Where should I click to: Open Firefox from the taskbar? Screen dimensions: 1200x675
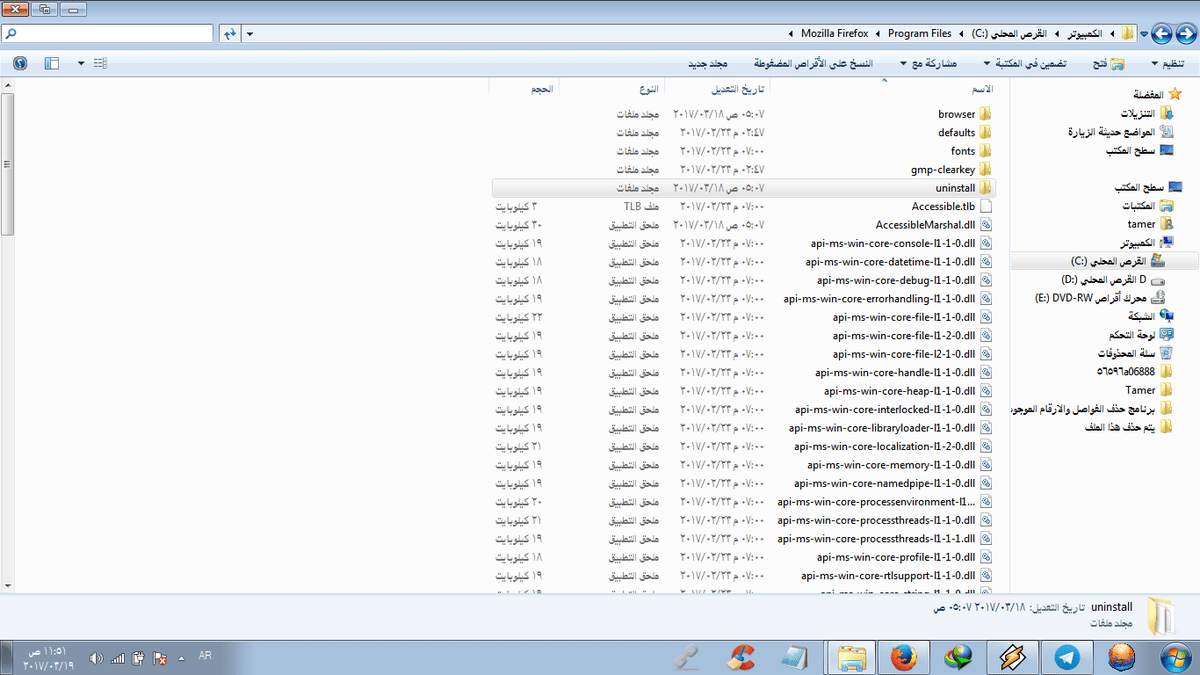coord(904,657)
